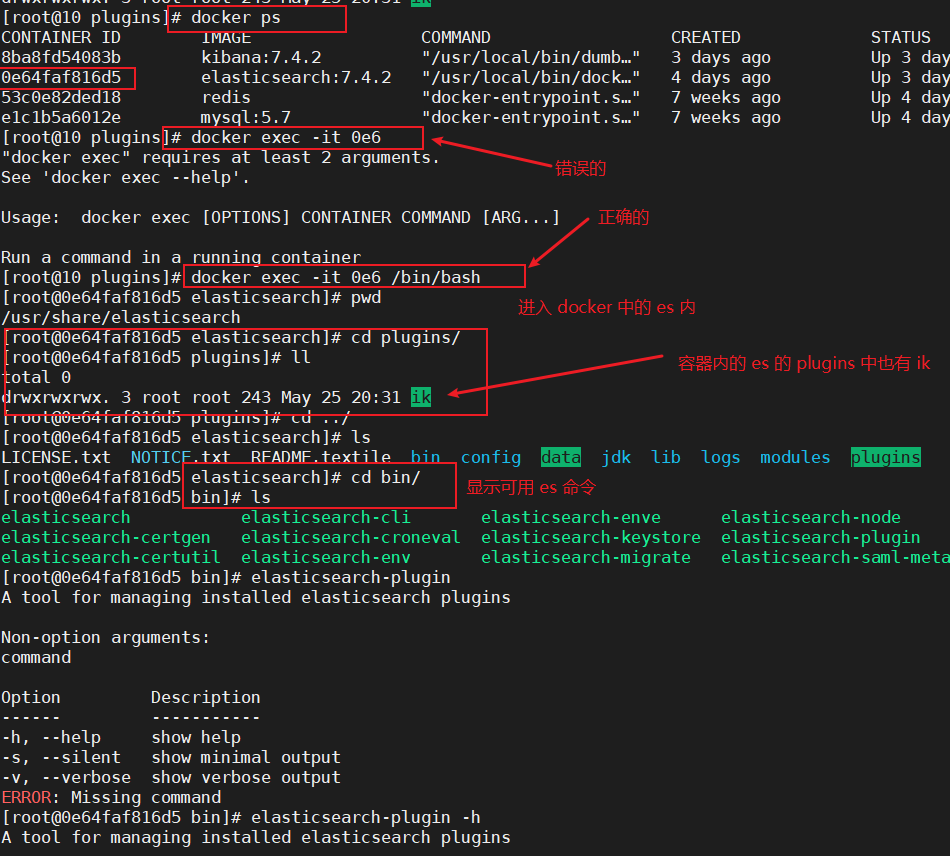Click the 'show verbose output' description

tap(246, 777)
